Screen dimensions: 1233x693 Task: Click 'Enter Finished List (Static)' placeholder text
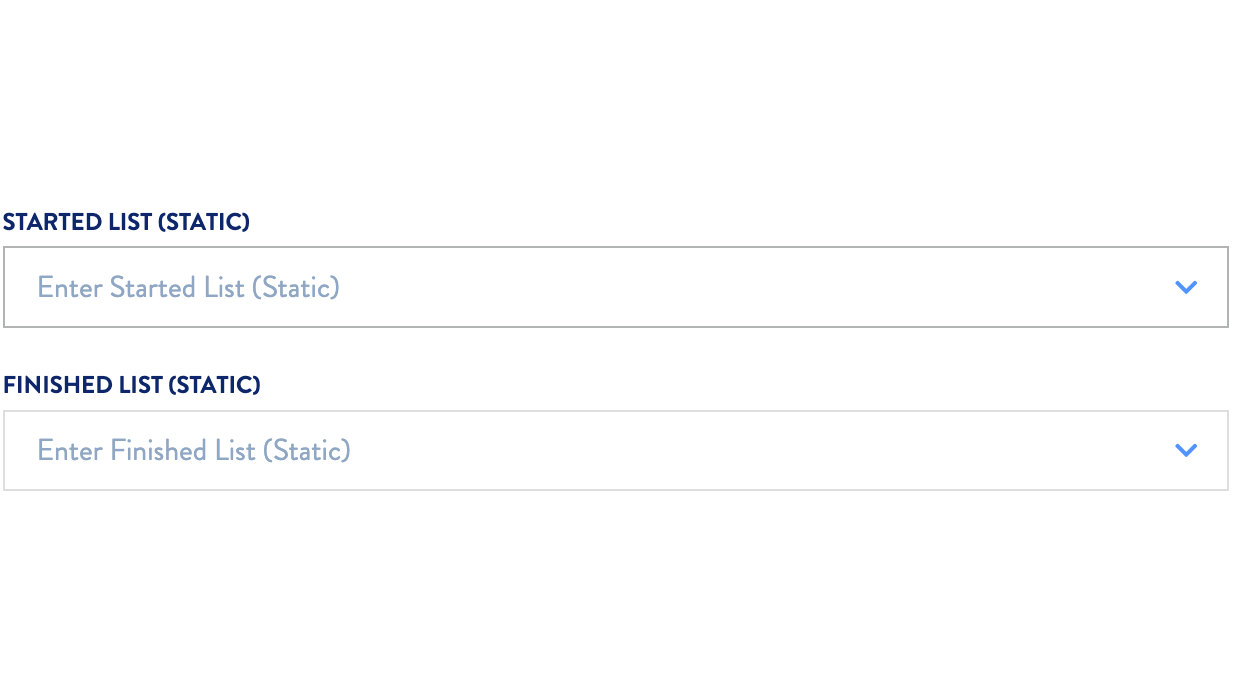pos(194,451)
